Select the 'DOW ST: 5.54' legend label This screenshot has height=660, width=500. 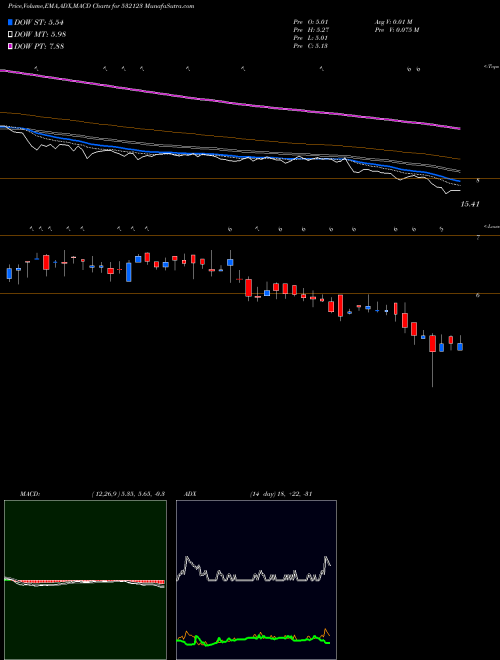[39, 22]
